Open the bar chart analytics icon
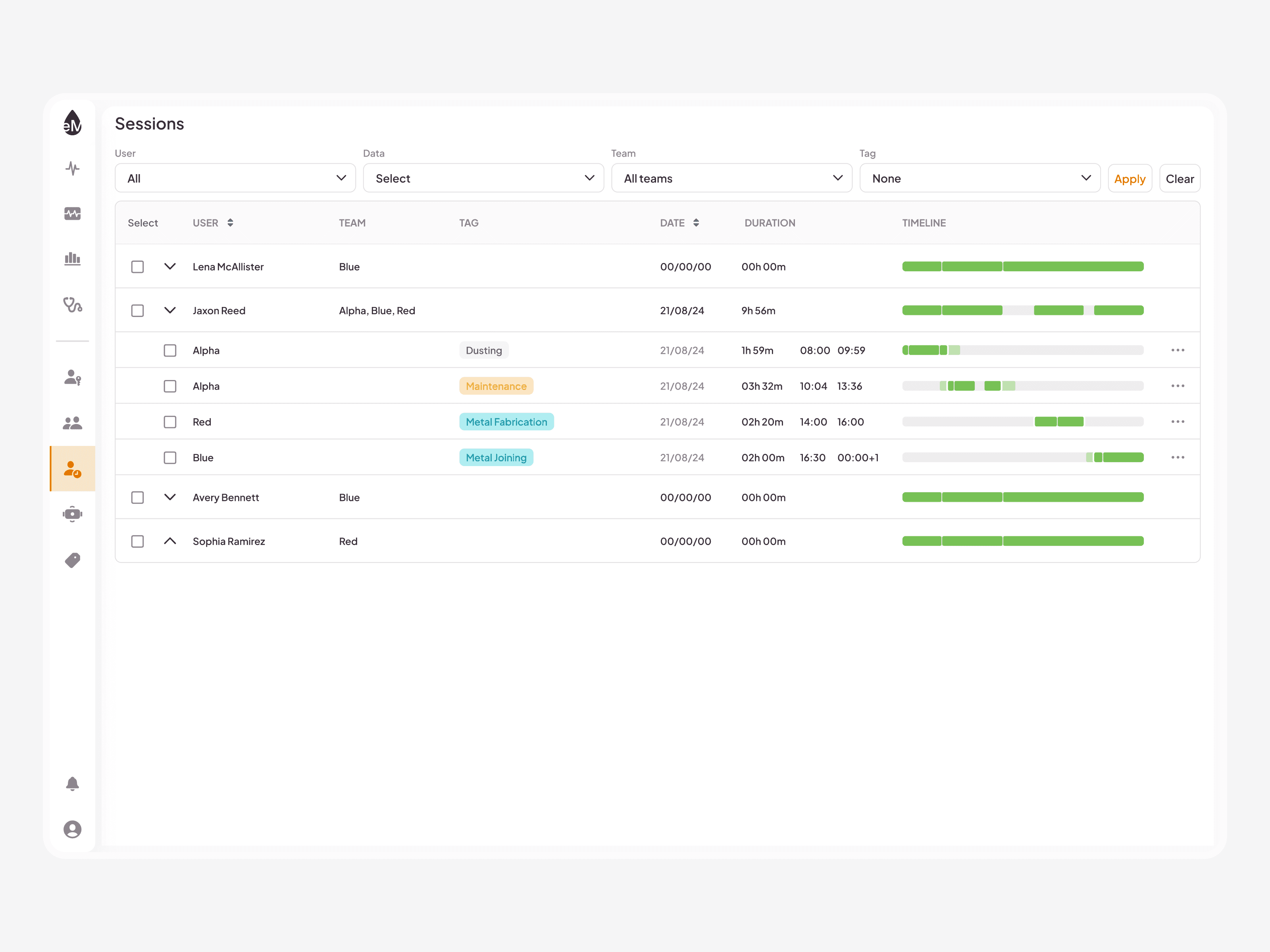Image resolution: width=1270 pixels, height=952 pixels. pos(72,259)
